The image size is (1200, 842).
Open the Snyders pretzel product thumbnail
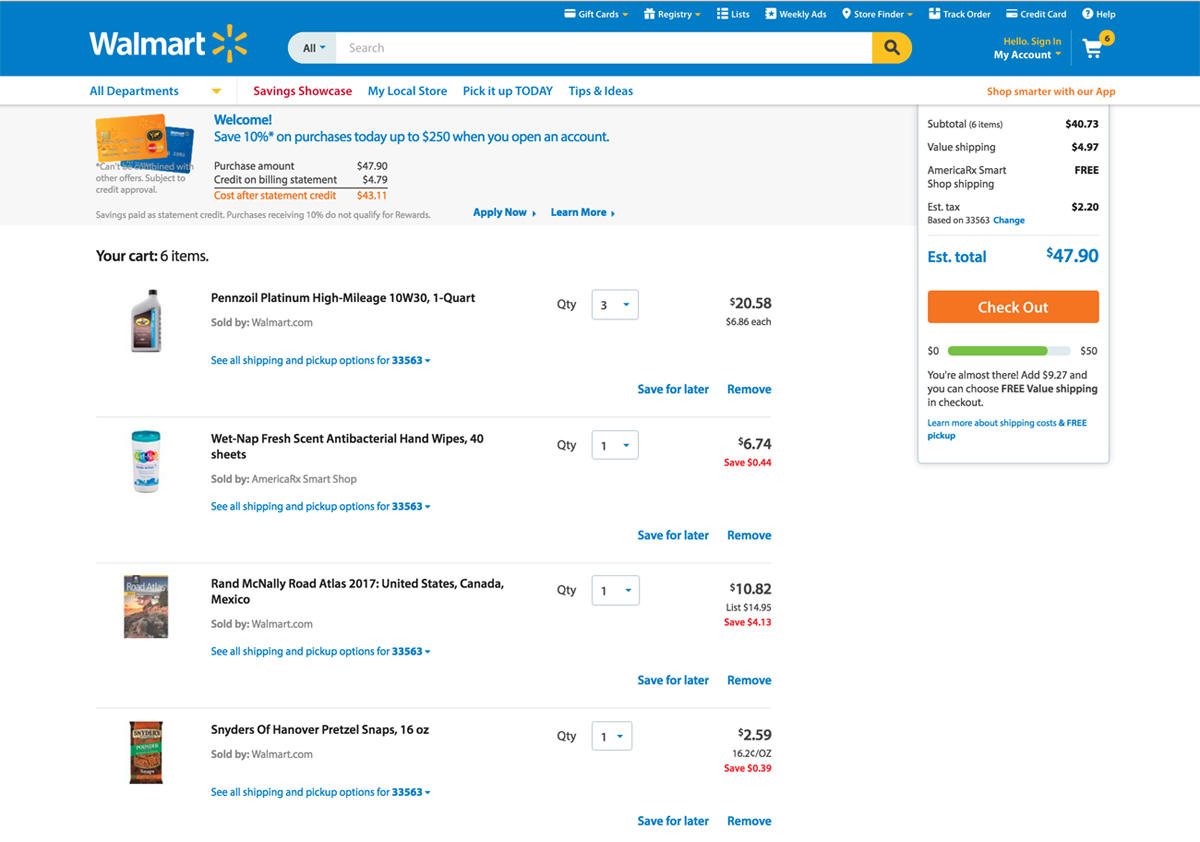click(146, 752)
